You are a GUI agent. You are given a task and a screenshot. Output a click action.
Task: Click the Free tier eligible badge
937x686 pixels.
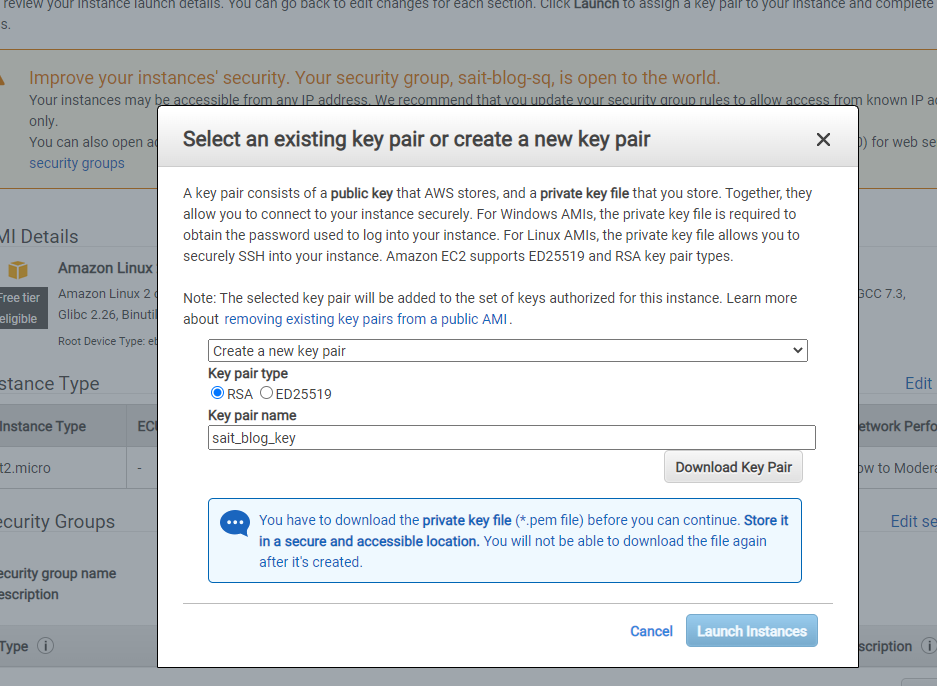pyautogui.click(x=20, y=308)
